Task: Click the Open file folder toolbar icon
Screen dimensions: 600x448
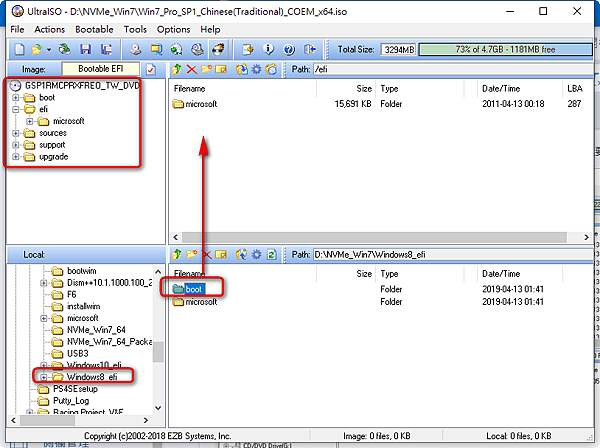Action: (37, 49)
